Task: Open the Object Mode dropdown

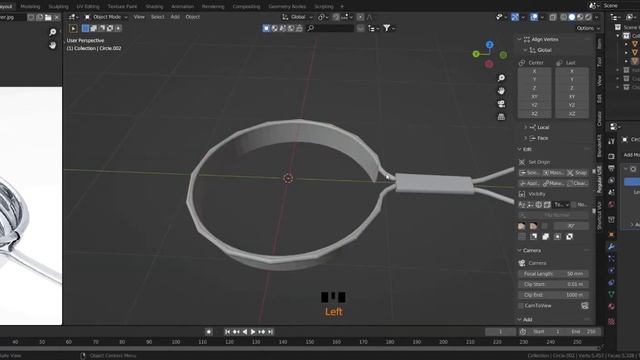Action: [106, 17]
